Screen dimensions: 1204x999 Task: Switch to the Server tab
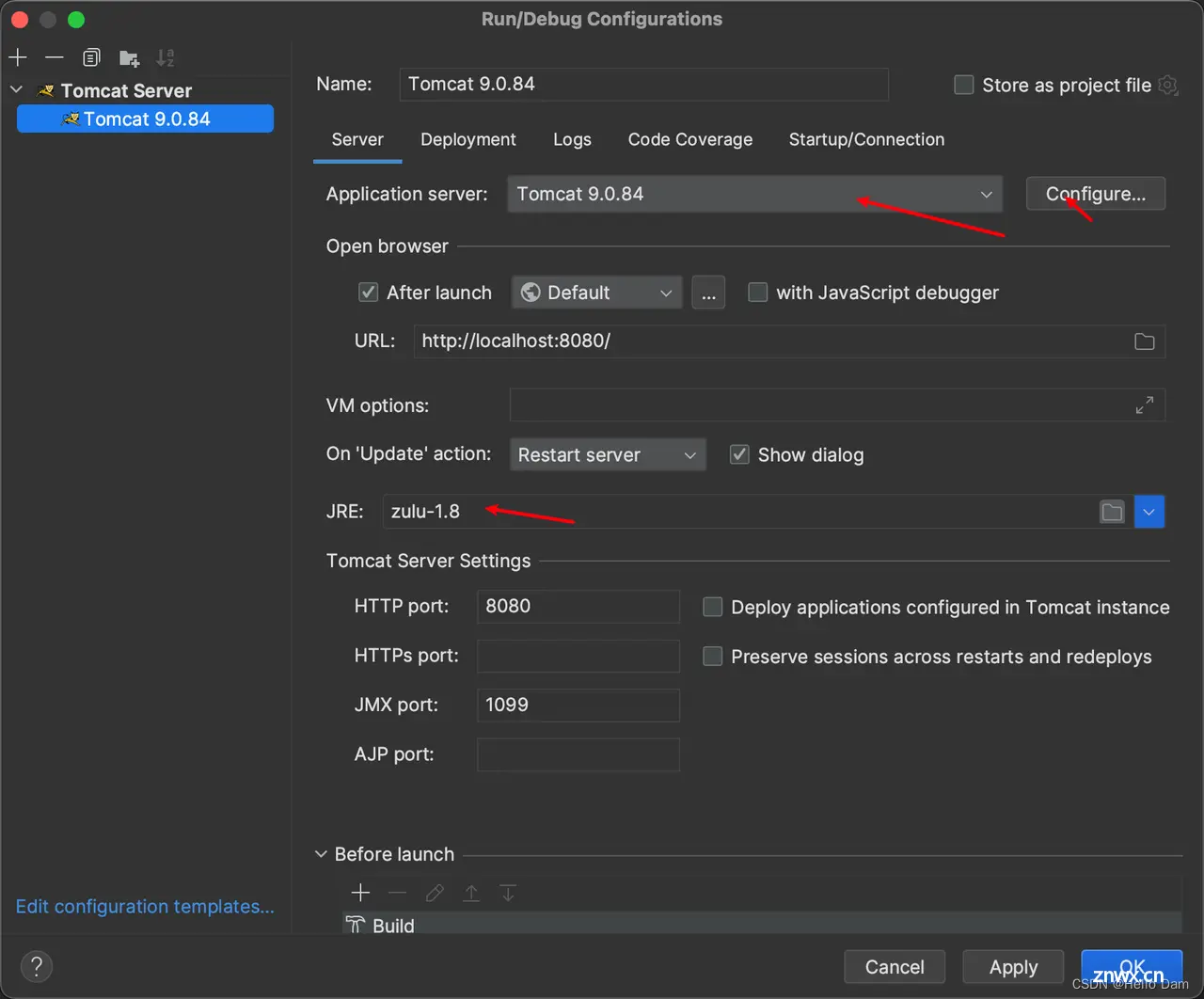click(x=357, y=139)
